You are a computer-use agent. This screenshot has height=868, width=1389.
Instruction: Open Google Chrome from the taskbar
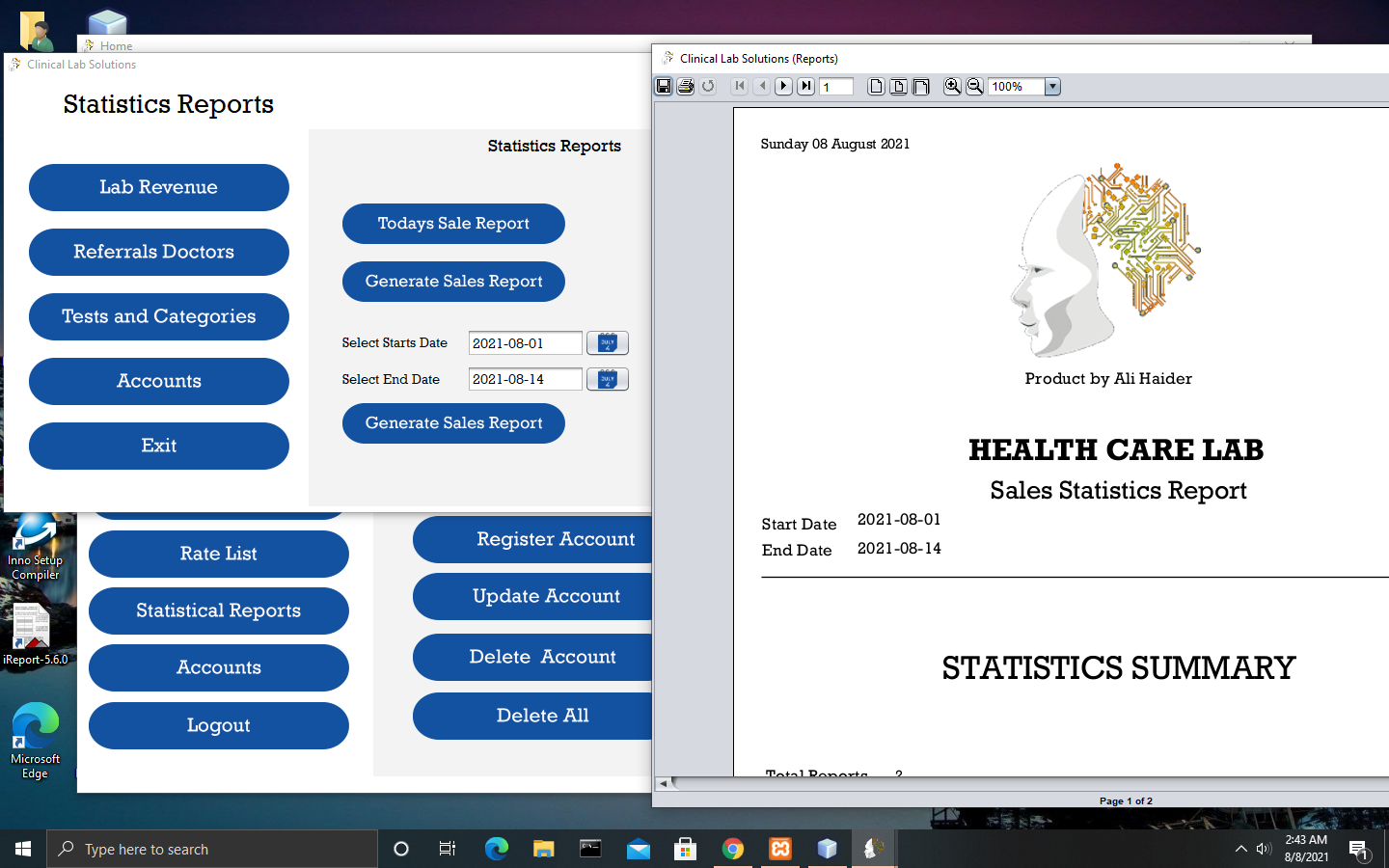733,849
